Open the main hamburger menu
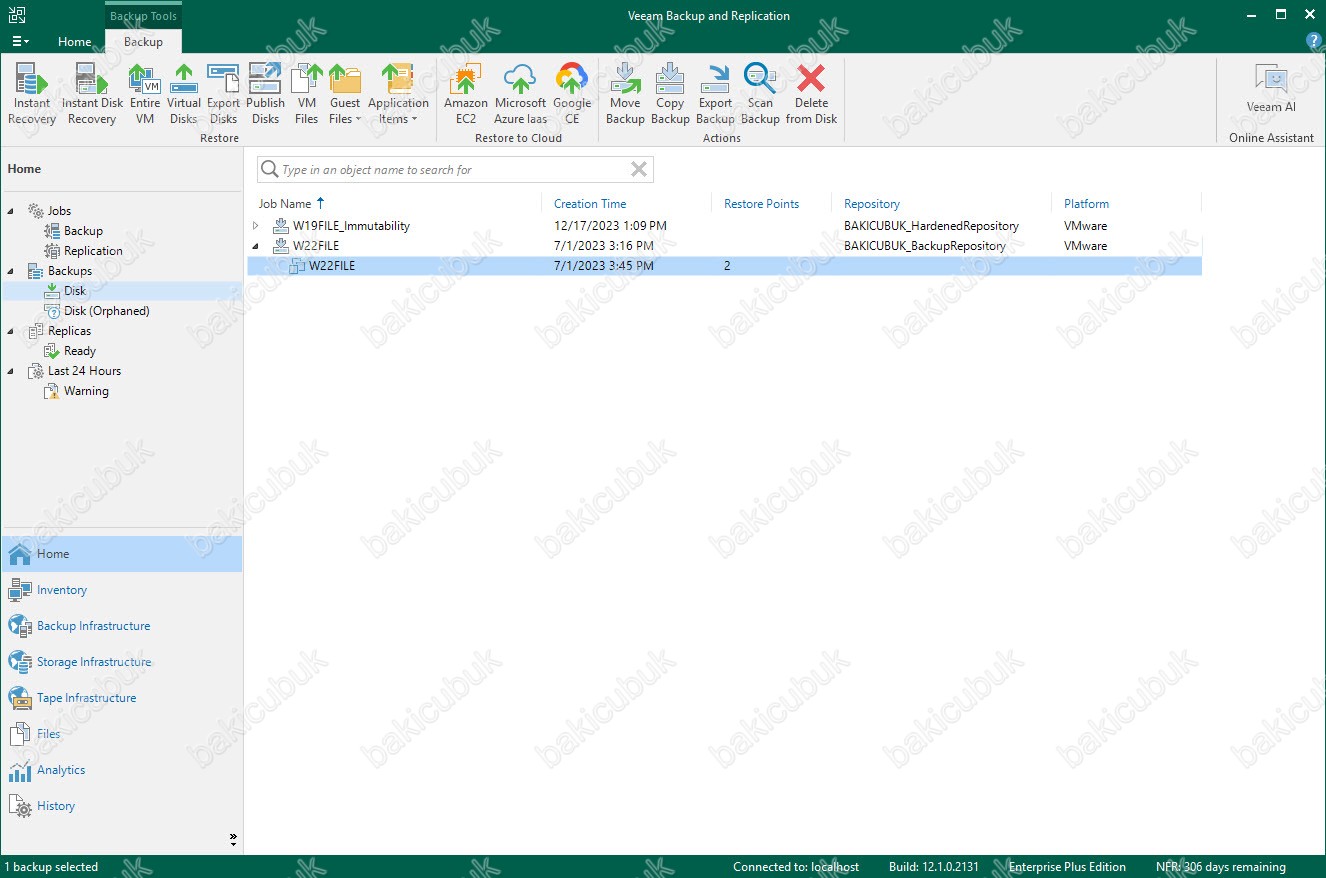 [x=20, y=42]
